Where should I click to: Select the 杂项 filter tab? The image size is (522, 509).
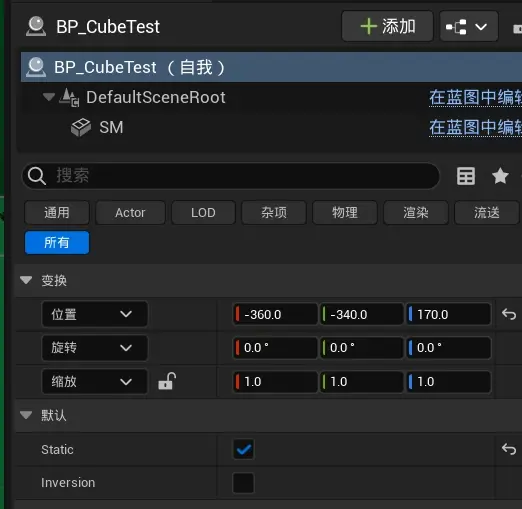coord(274,212)
